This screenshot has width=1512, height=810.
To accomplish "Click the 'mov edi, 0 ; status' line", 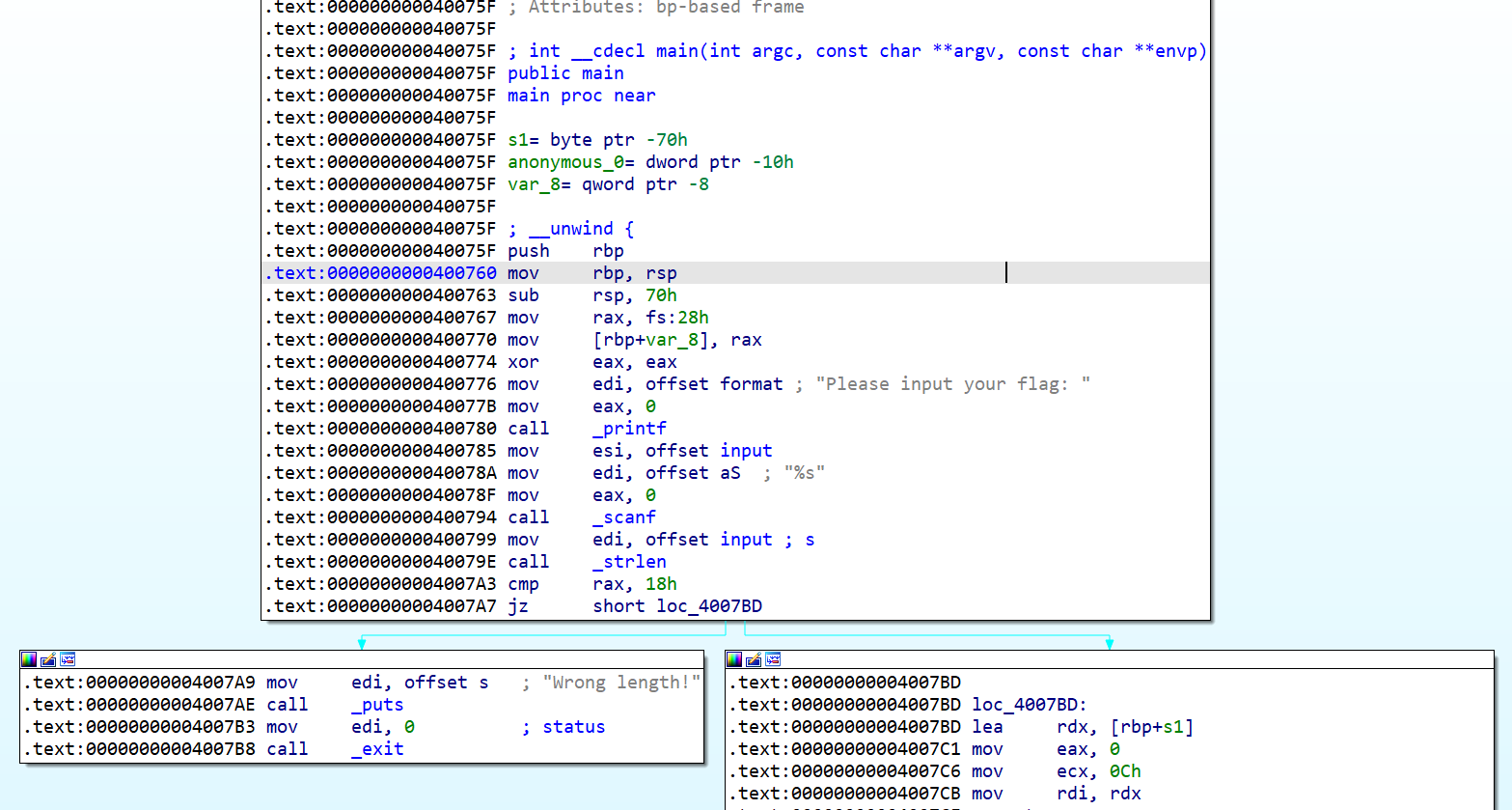I will click(x=435, y=727).
